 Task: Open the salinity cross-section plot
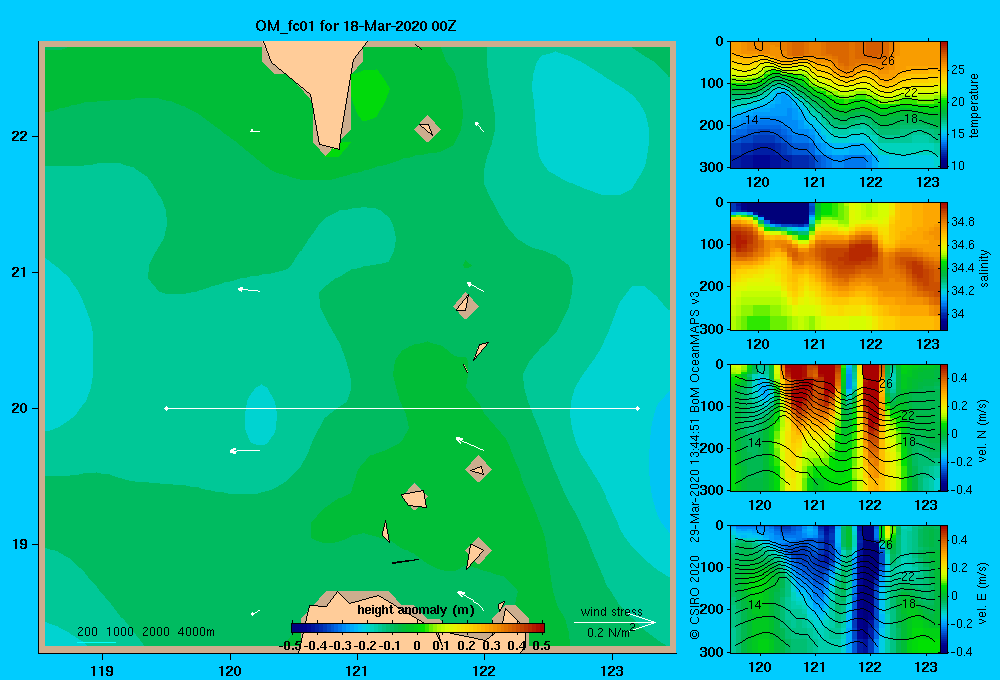(834, 266)
